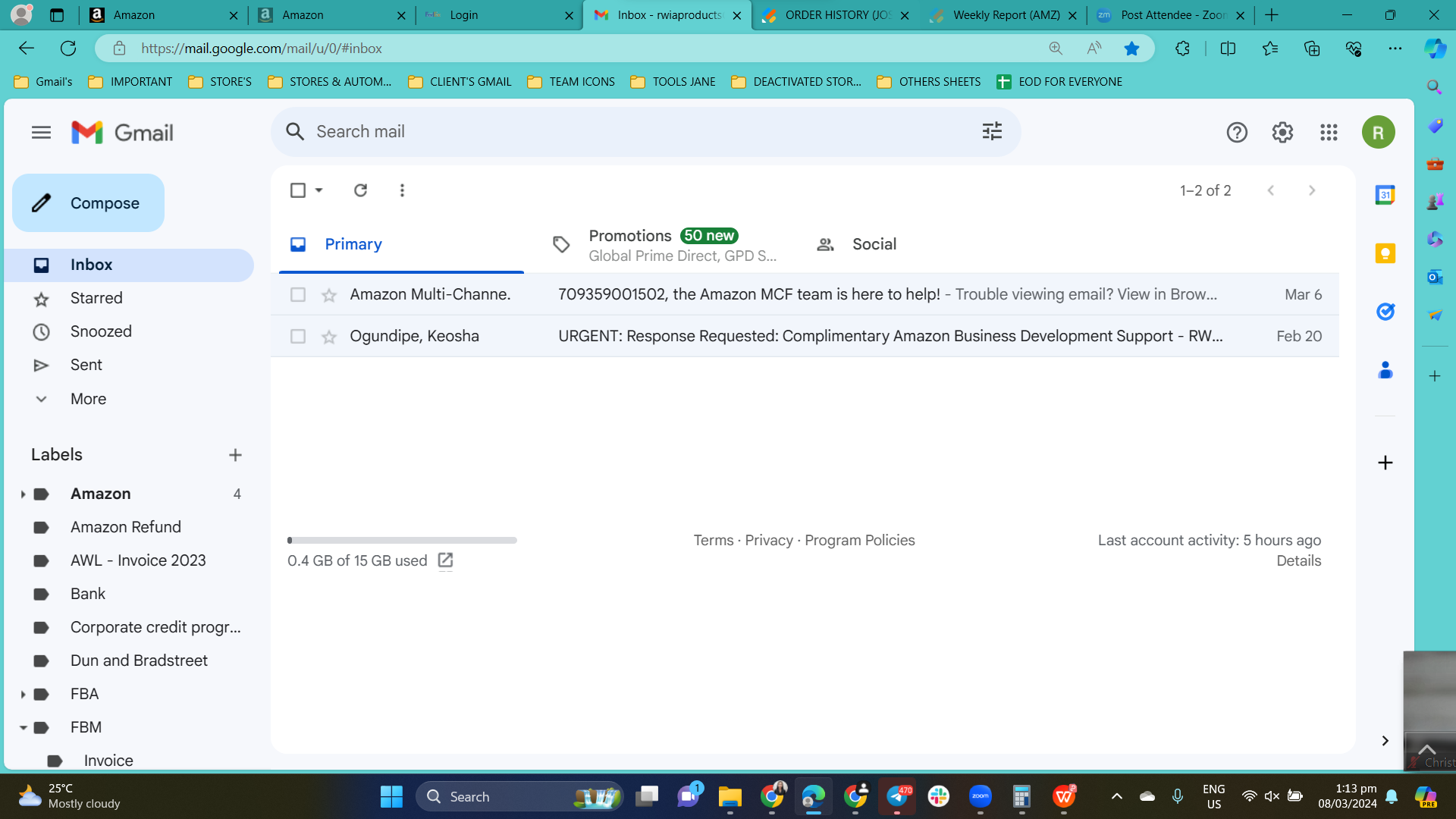
Task: Get add-ons plus icon in Gmail side panel
Action: pos(1385,463)
